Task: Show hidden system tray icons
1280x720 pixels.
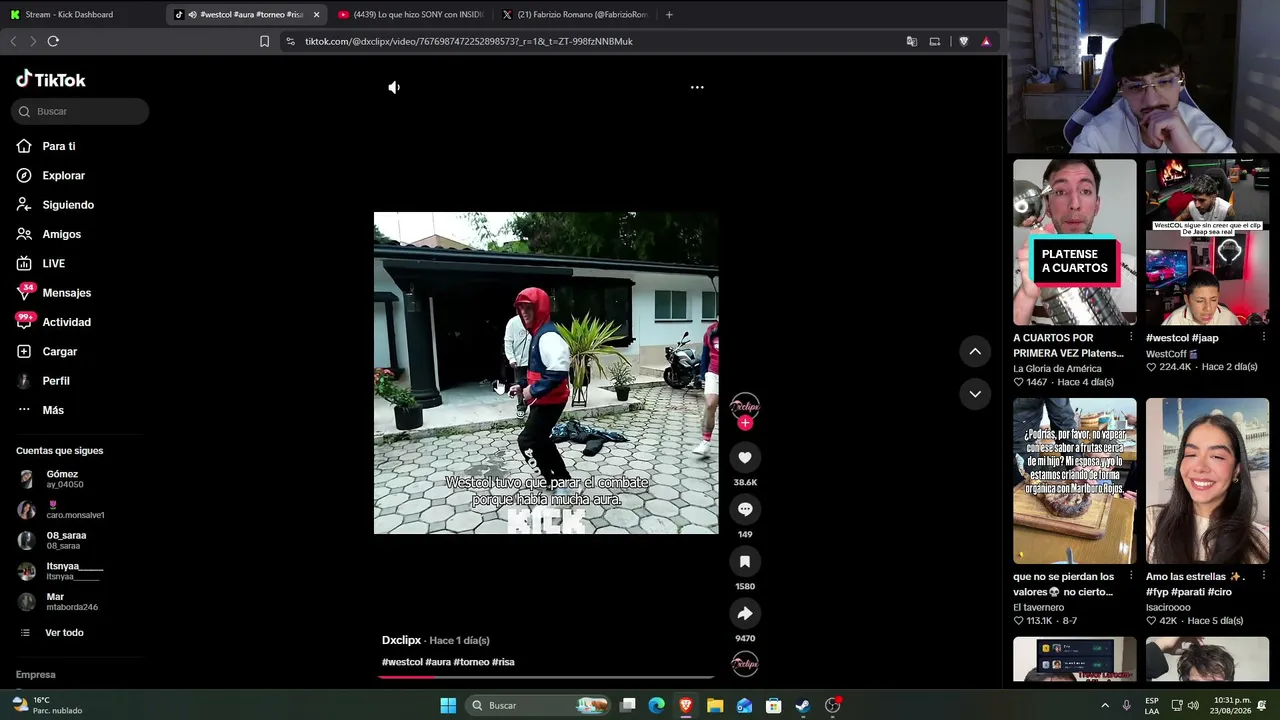Action: click(x=1105, y=705)
